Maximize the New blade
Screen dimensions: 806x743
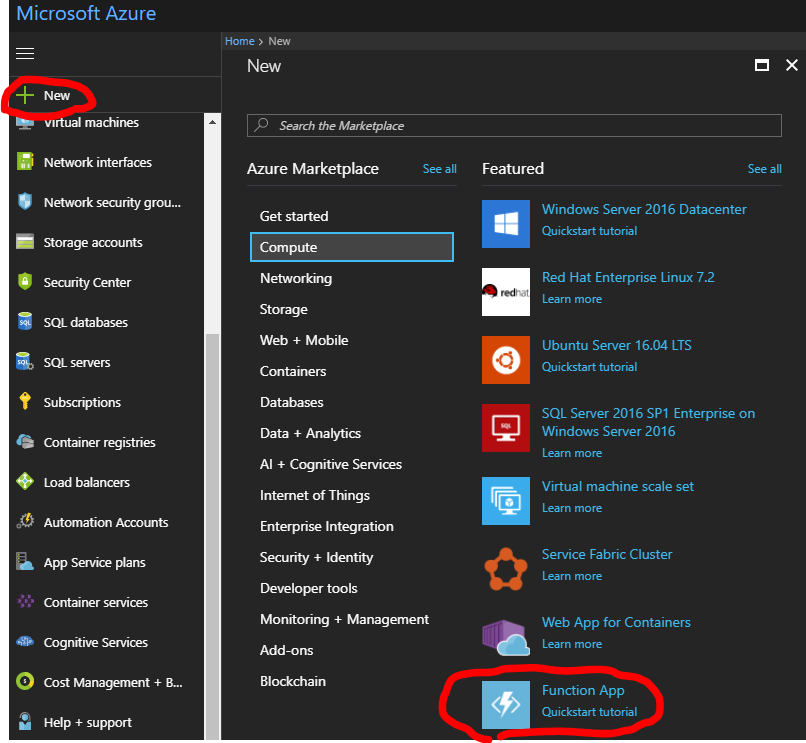(x=762, y=65)
